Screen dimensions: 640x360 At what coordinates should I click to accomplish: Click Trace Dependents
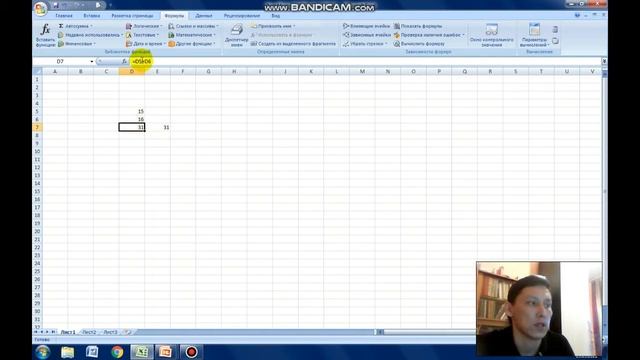click(366, 35)
